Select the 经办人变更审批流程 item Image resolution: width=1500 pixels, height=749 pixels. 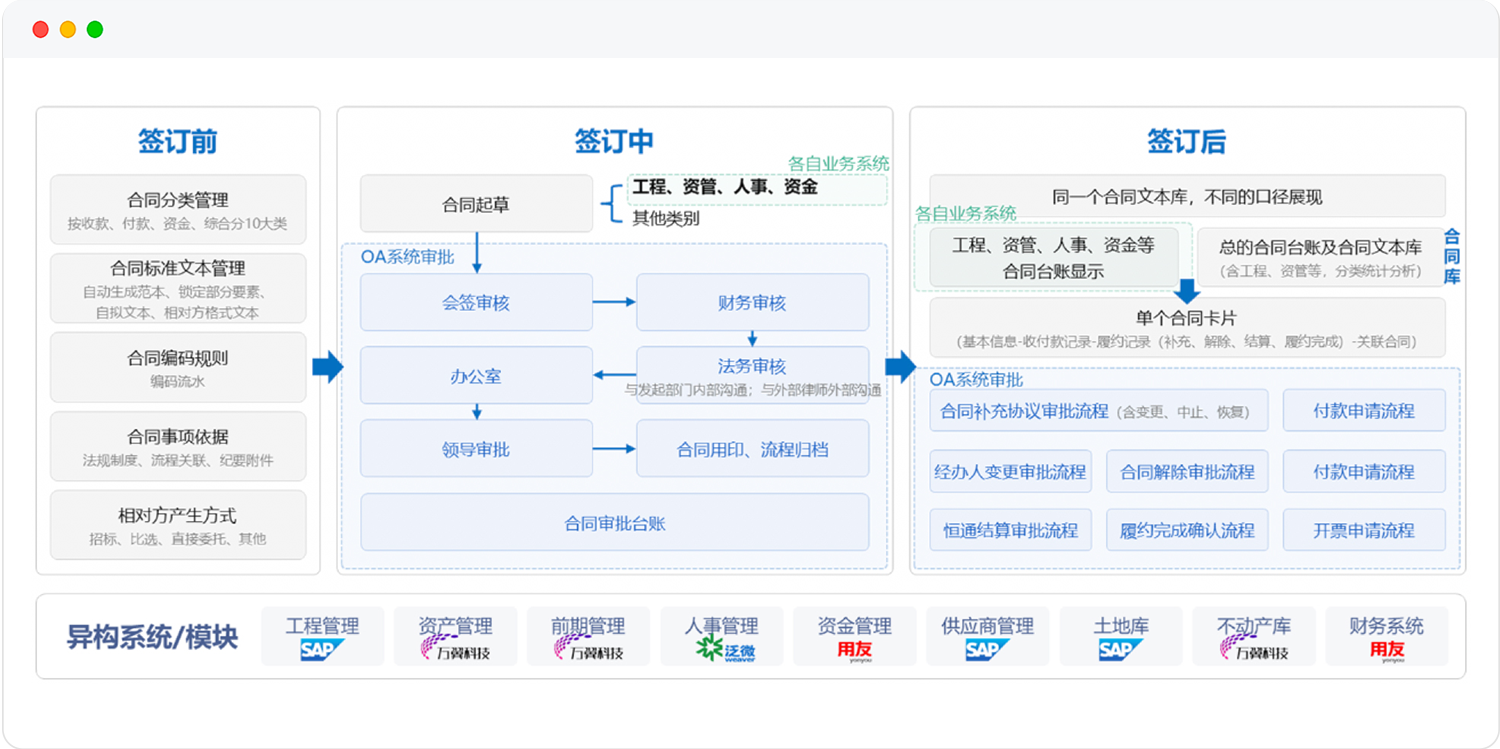pos(1010,471)
